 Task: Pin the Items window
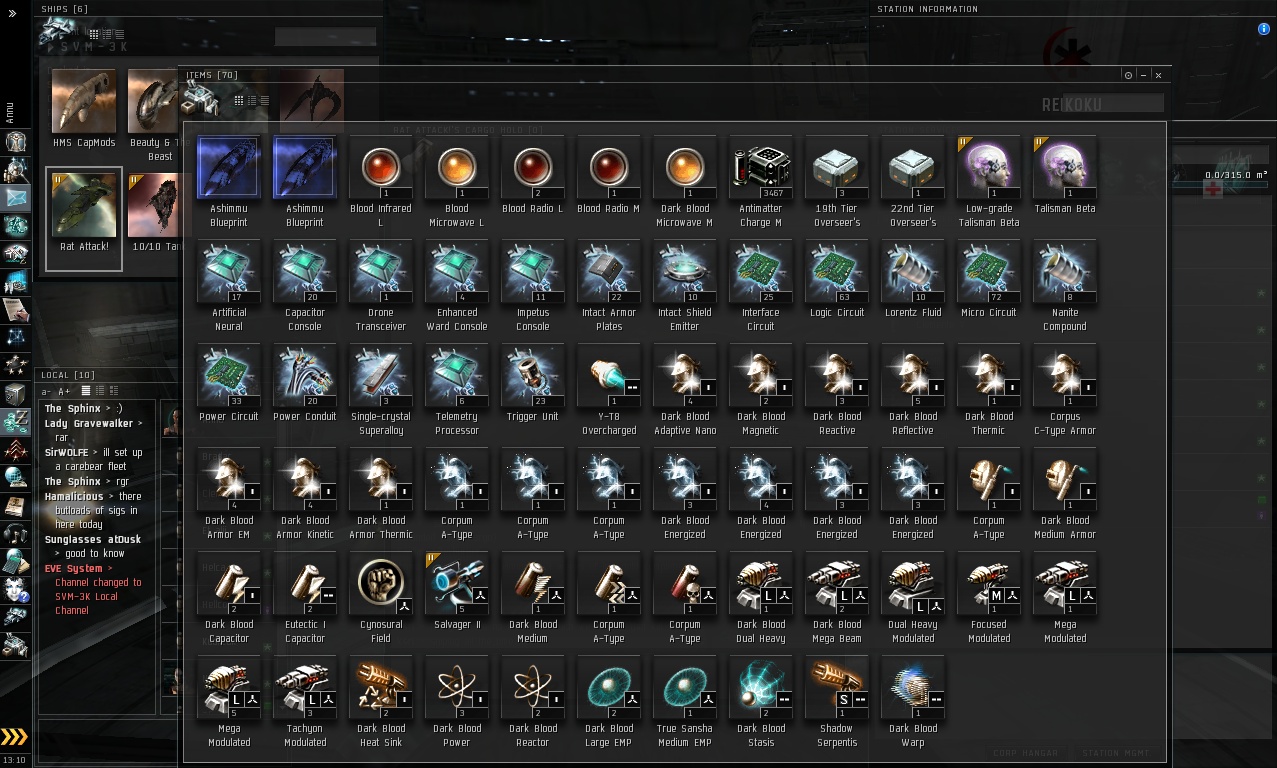click(x=1128, y=75)
